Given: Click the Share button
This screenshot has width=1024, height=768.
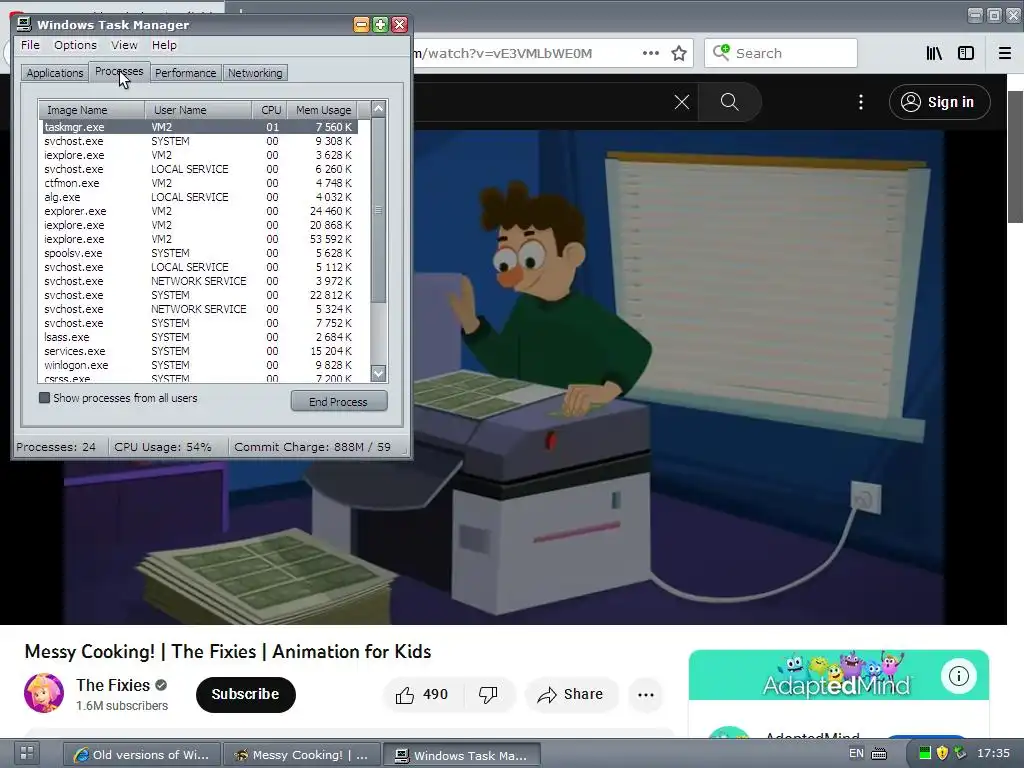Looking at the screenshot, I should click(x=570, y=694).
